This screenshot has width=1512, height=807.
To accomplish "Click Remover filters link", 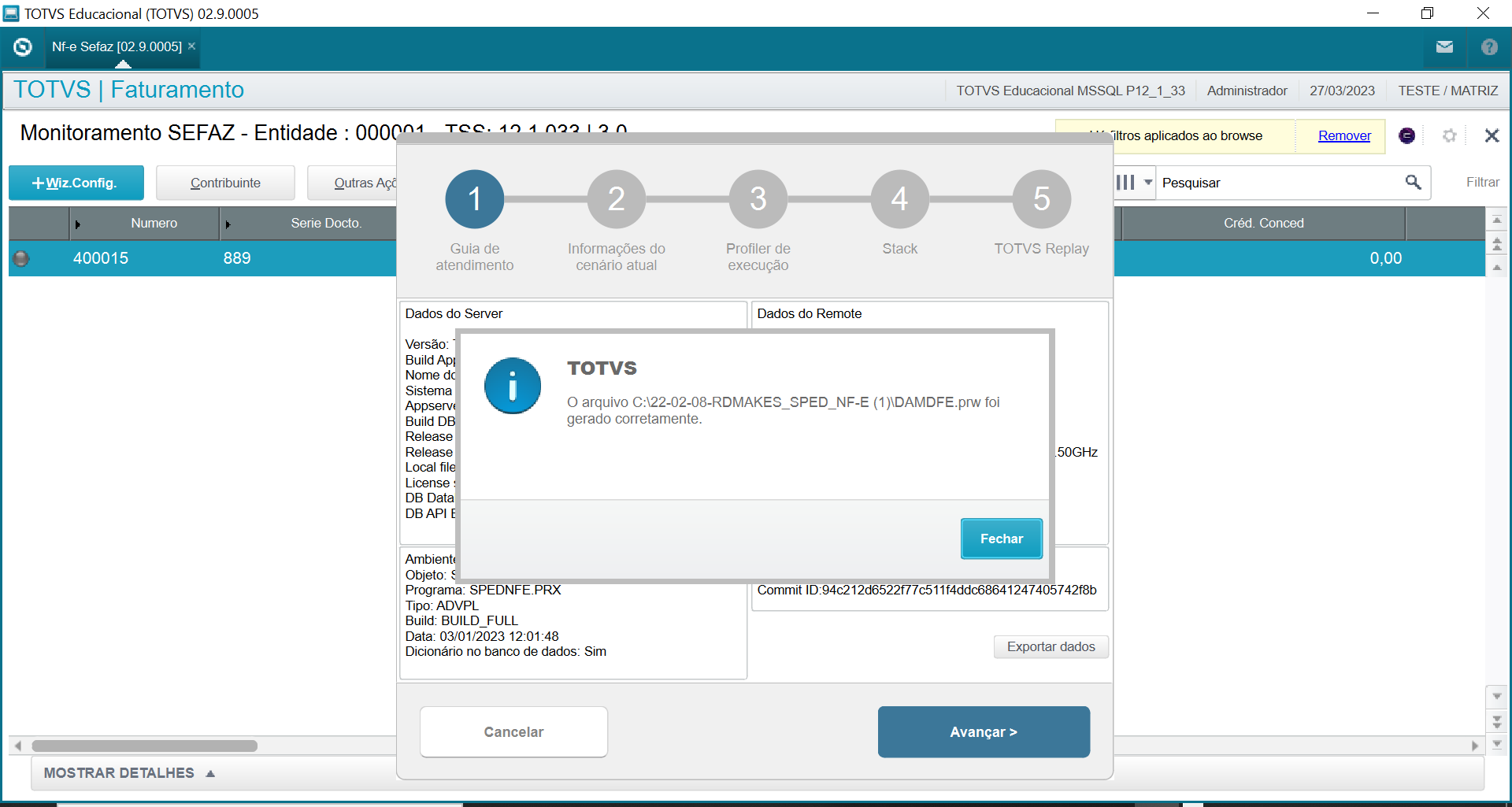I will (1344, 135).
